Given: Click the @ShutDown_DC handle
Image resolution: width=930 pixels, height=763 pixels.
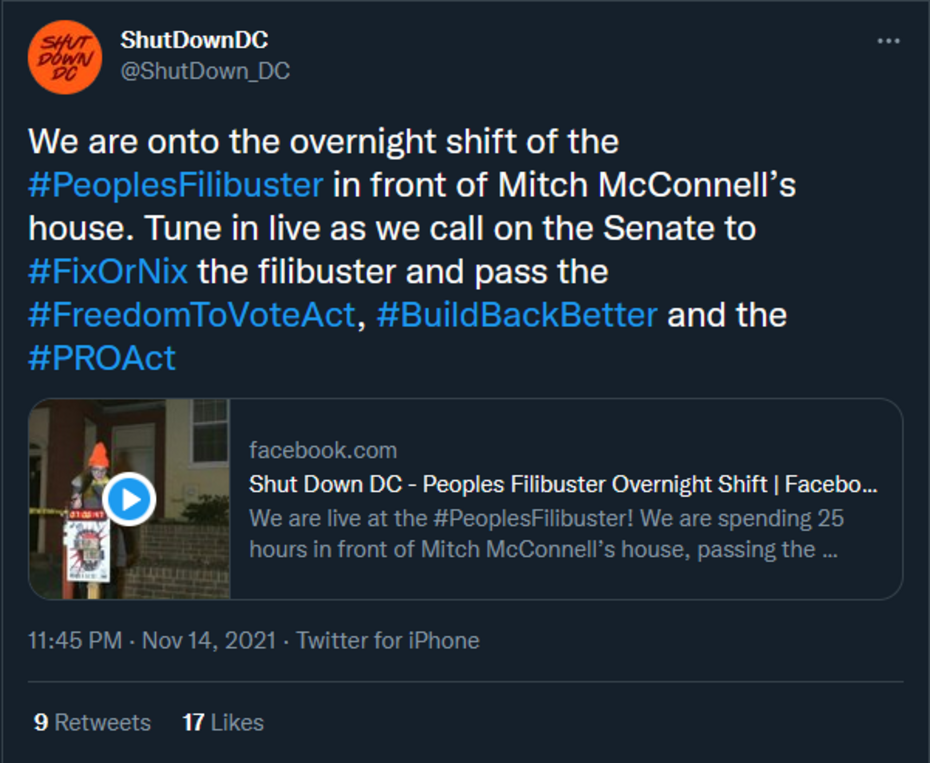Looking at the screenshot, I should tap(205, 72).
